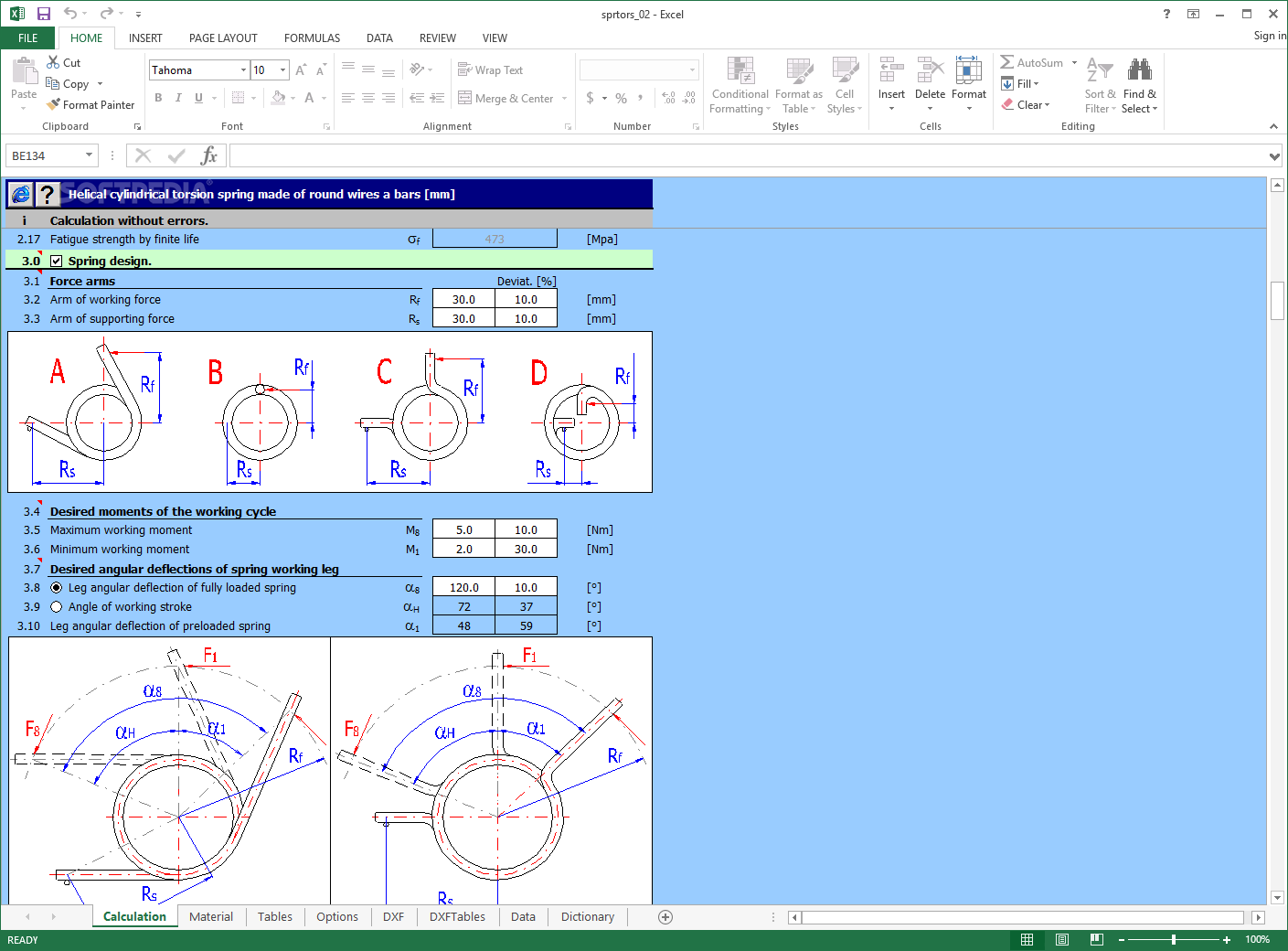Viewport: 1288px width, 951px height.
Task: Toggle Wrap Text
Action: pyautogui.click(x=490, y=70)
